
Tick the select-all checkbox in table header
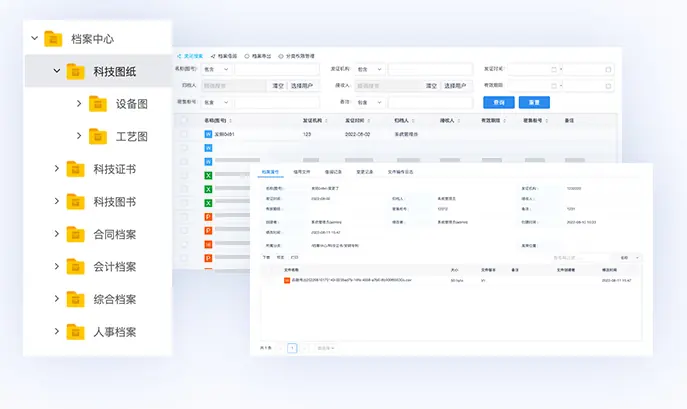[x=184, y=120]
